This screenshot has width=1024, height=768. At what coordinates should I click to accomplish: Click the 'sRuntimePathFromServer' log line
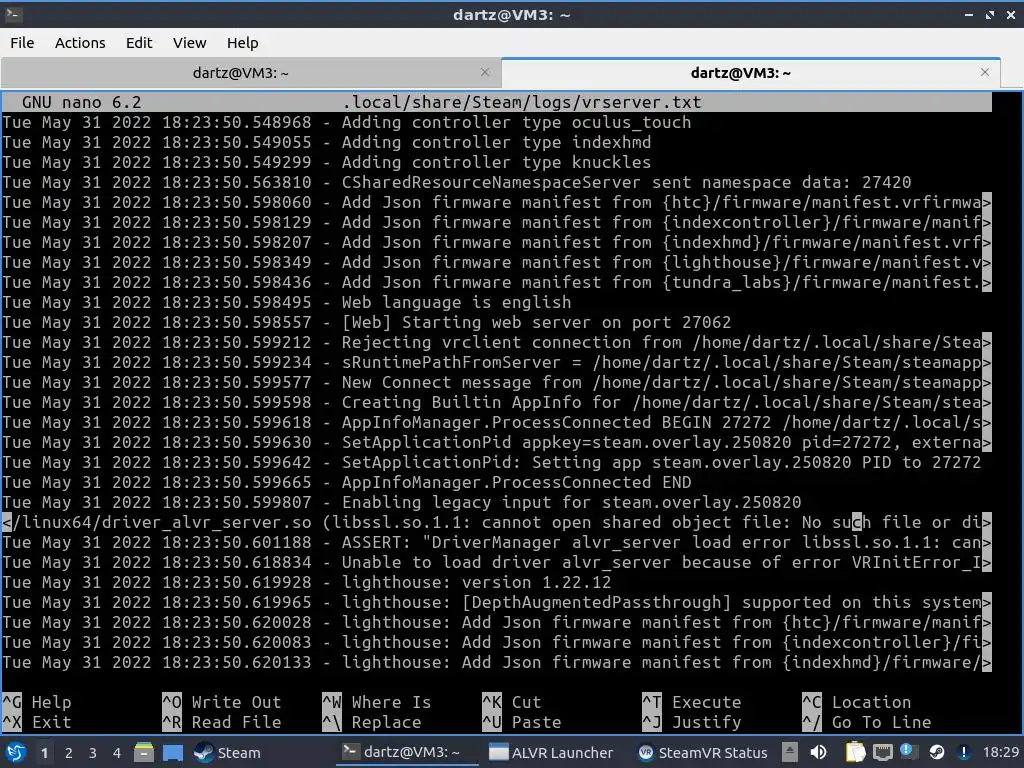click(496, 362)
